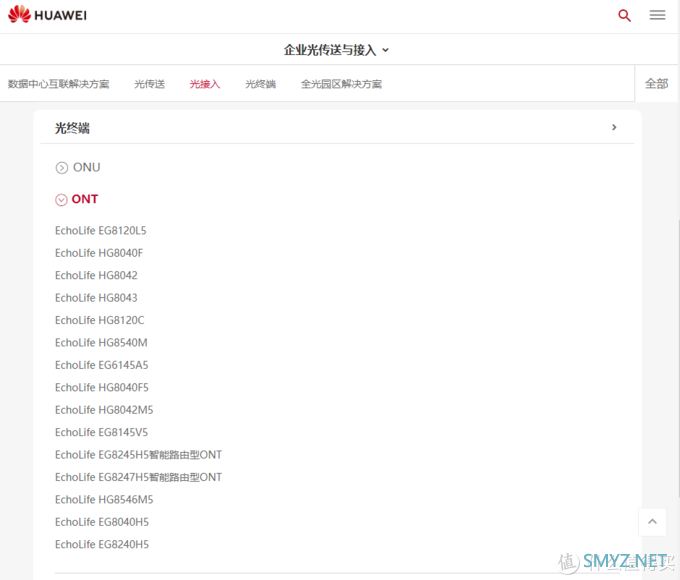Screen dimensions: 680x580
Task: Open EchoLife HG8040F product
Action: coord(99,253)
